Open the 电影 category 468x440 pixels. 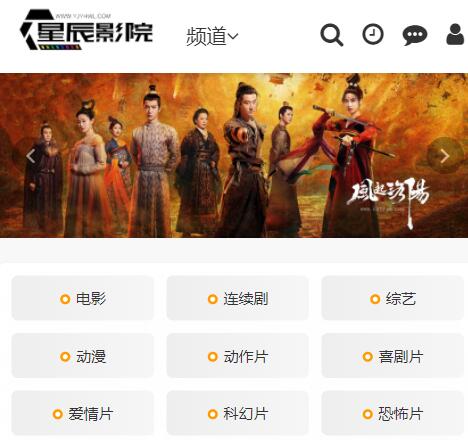pyautogui.click(x=83, y=298)
